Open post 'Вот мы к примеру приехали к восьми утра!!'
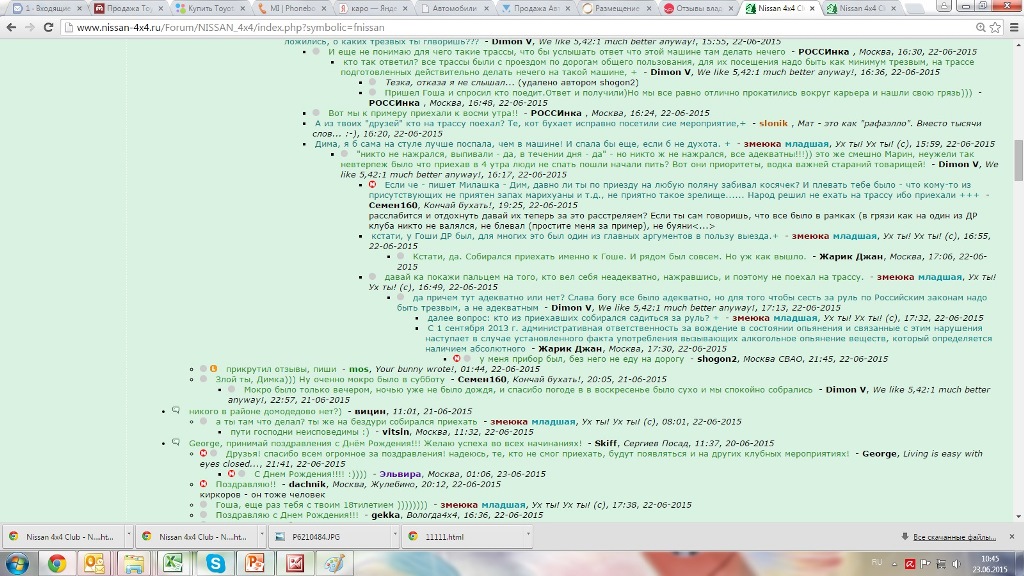The width and height of the screenshot is (1024, 576). (x=423, y=113)
